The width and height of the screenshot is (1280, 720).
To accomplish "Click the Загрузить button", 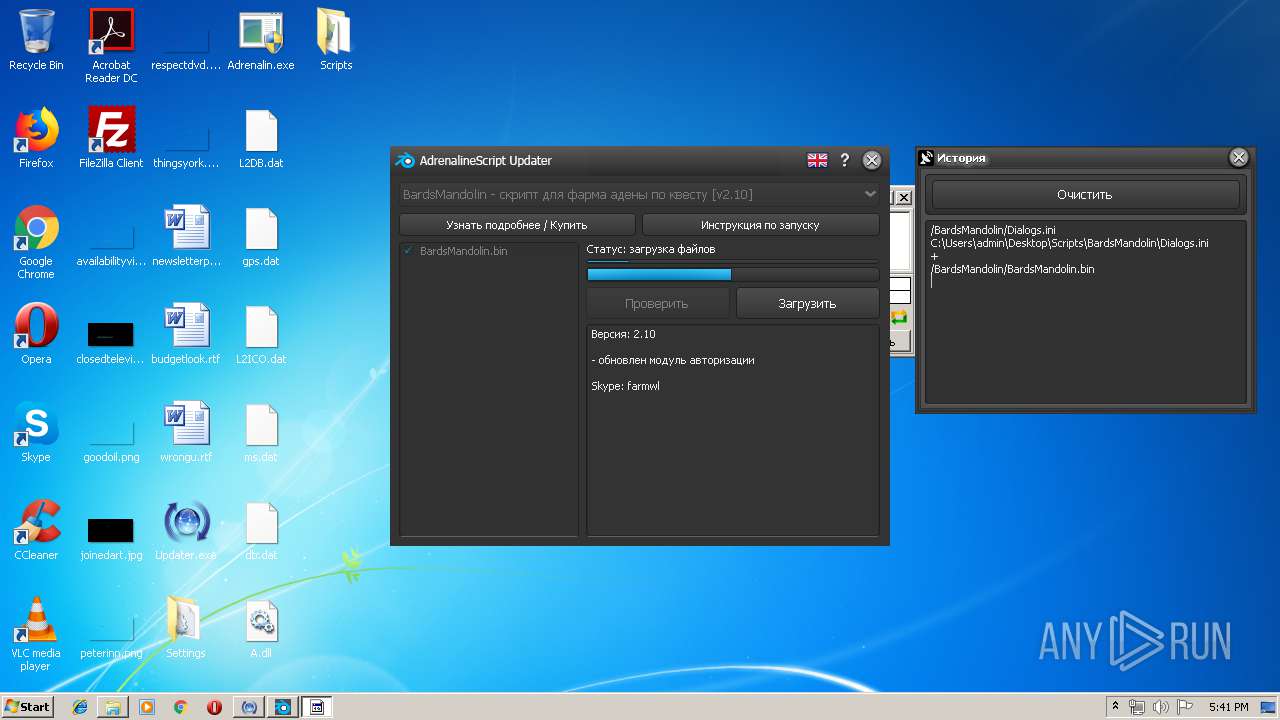I will click(x=807, y=303).
